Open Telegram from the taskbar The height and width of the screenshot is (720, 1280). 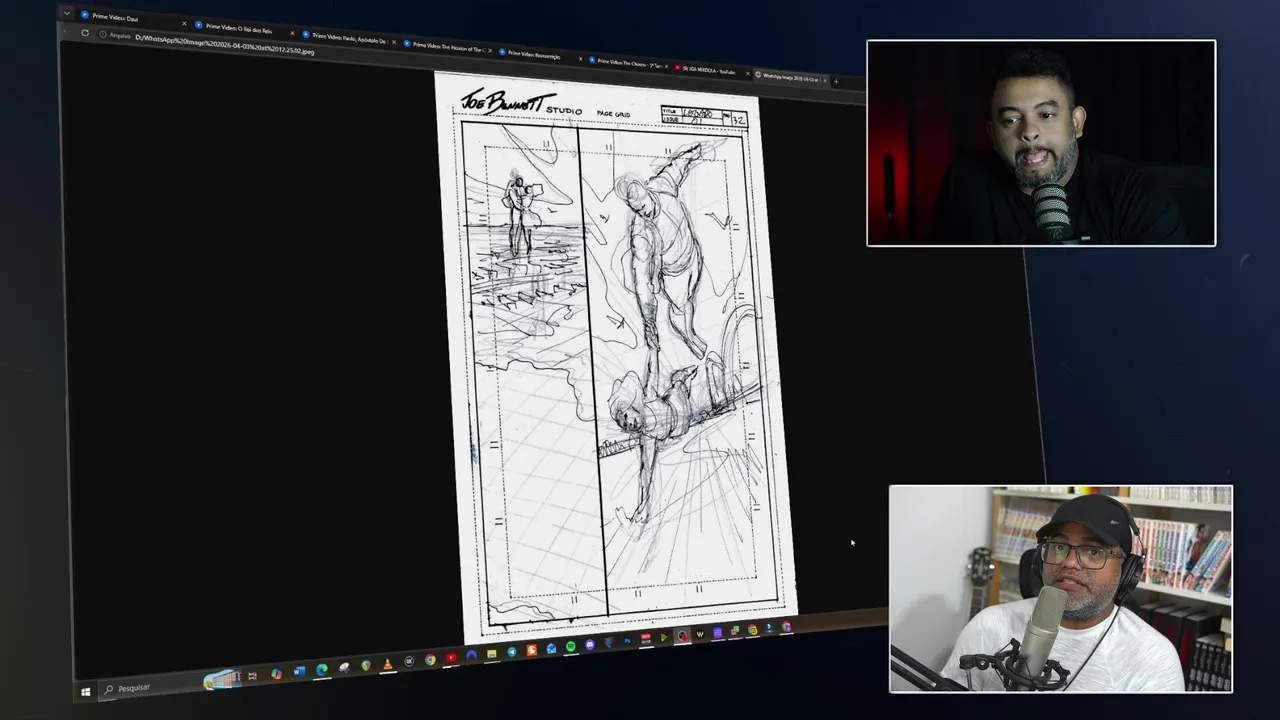[x=512, y=652]
